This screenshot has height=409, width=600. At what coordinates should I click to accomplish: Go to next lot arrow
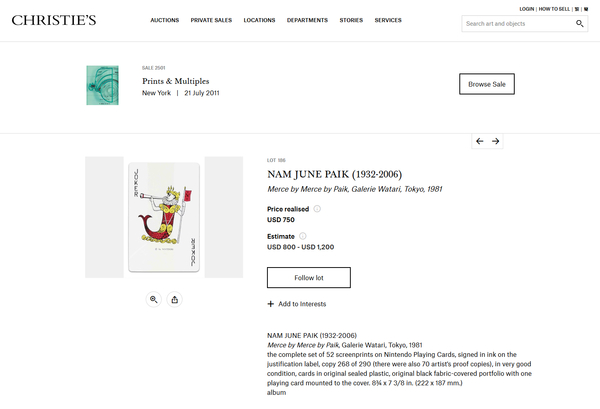coord(496,141)
